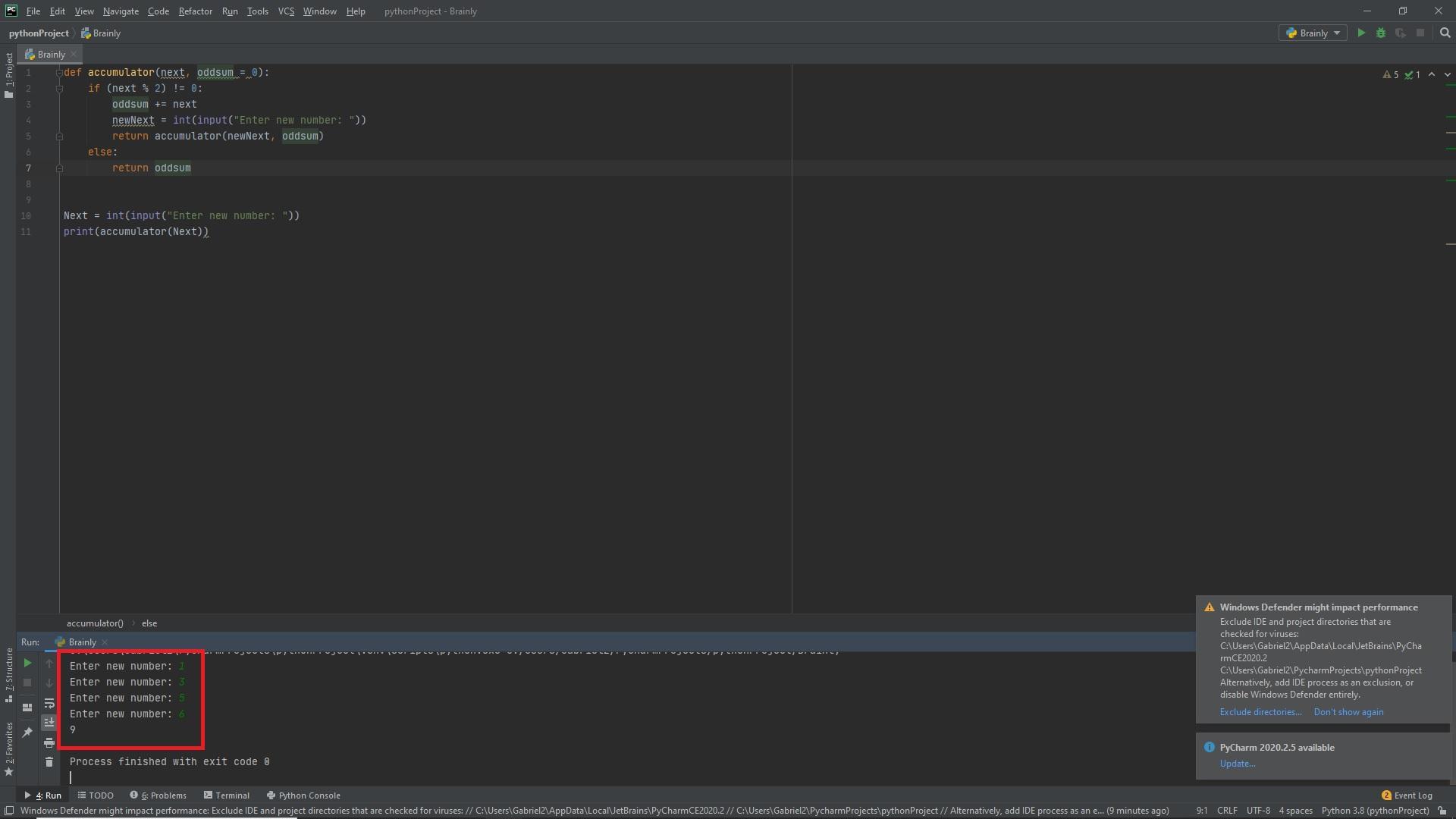Click the restore layout icon in run panel
Viewport: 1456px width, 819px height.
tap(27, 707)
